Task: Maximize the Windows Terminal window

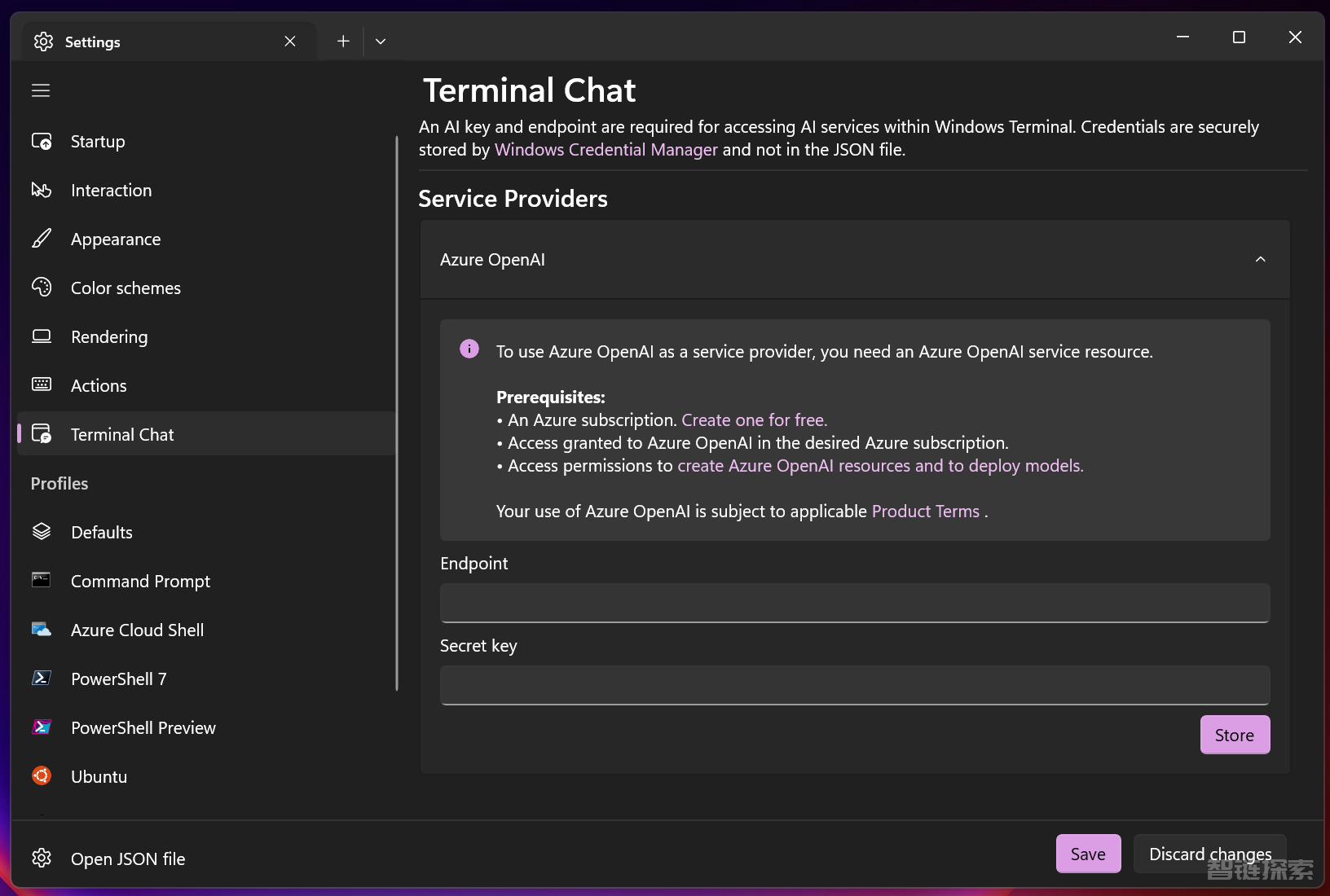Action: click(x=1239, y=37)
